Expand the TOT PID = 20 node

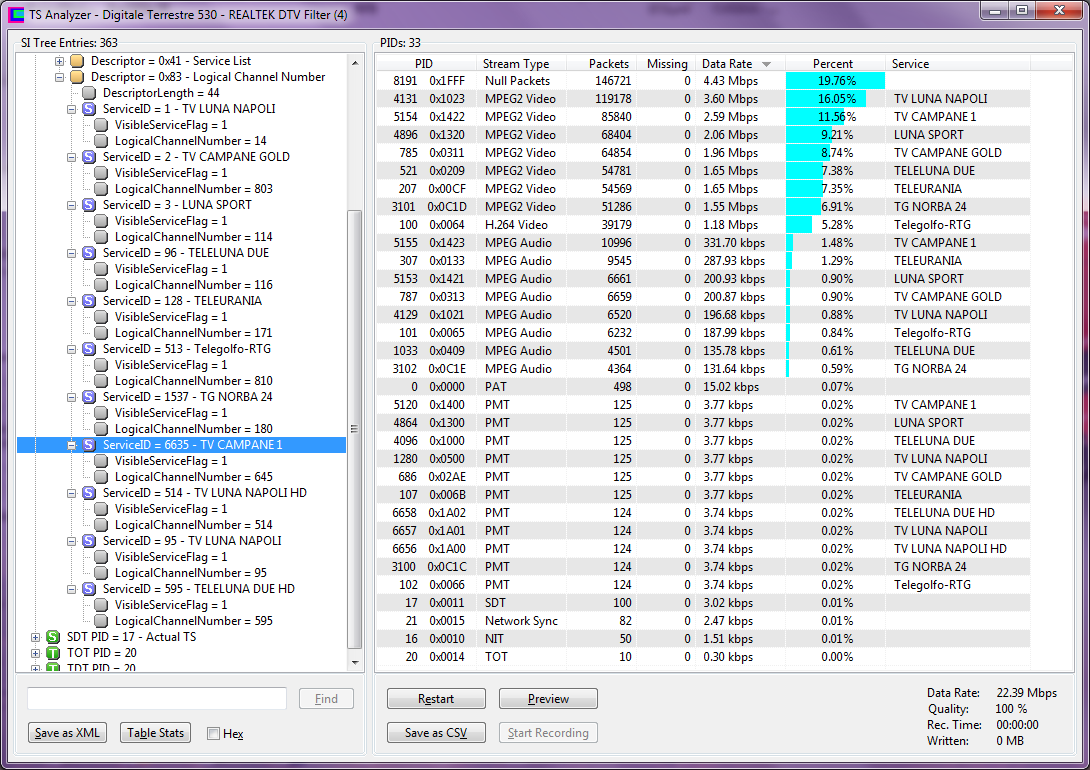coord(35,653)
